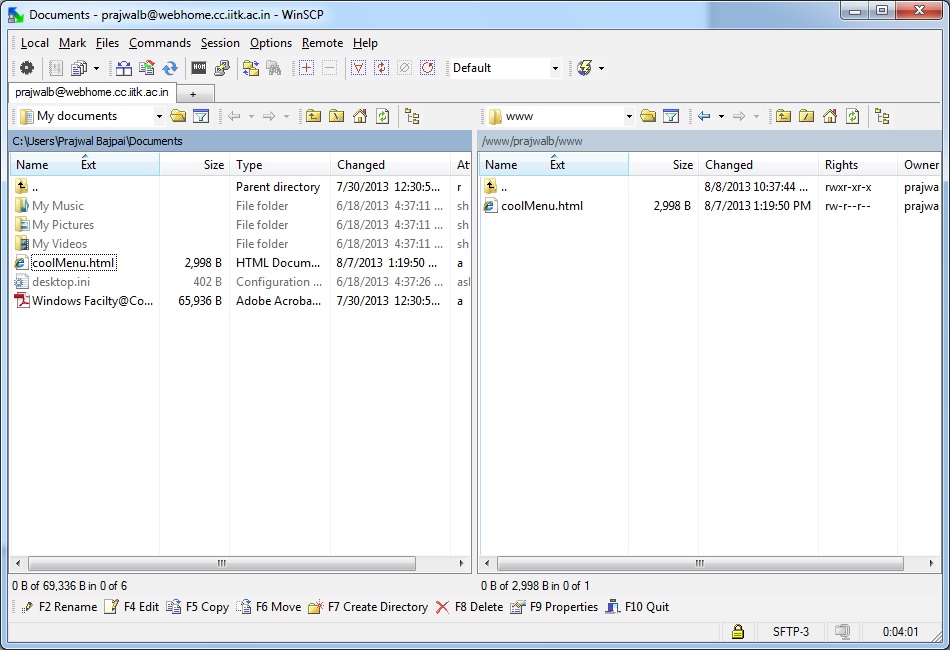Go back in remote panel history

point(704,116)
